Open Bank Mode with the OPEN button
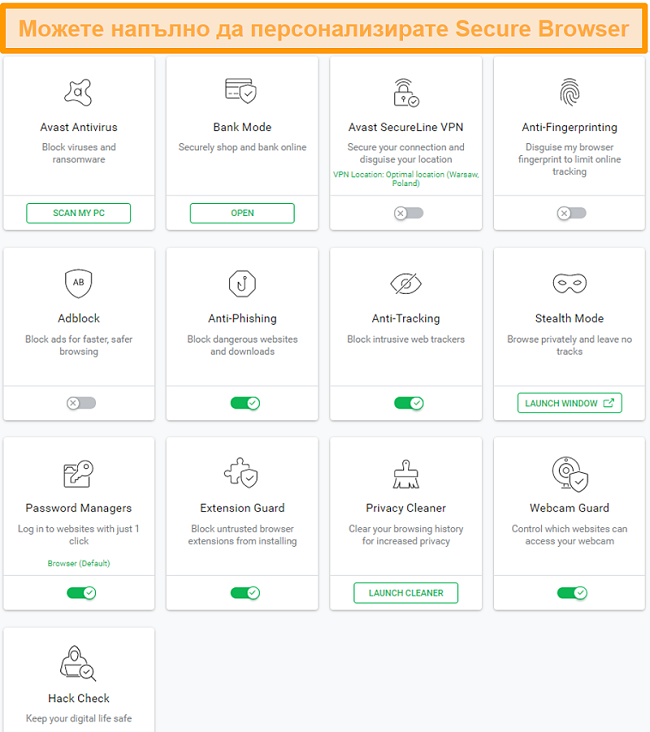650x732 pixels. tap(242, 213)
